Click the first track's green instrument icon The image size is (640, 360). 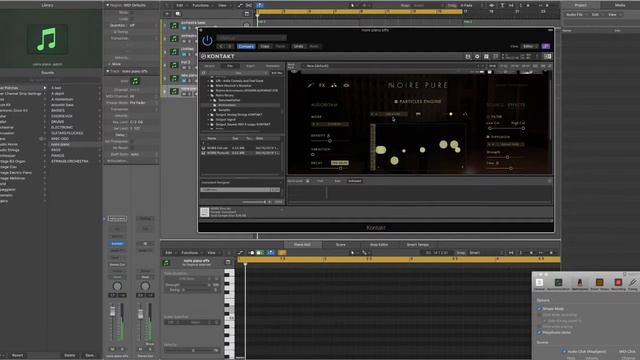(x=174, y=25)
